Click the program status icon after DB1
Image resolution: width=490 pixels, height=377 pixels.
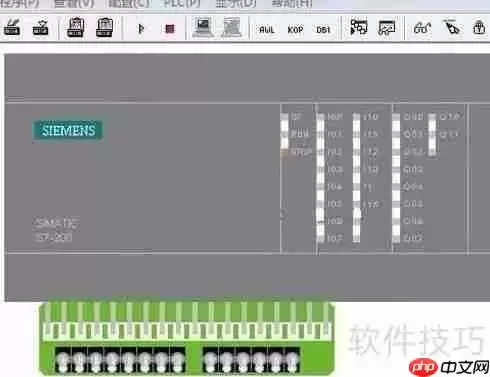tap(359, 27)
